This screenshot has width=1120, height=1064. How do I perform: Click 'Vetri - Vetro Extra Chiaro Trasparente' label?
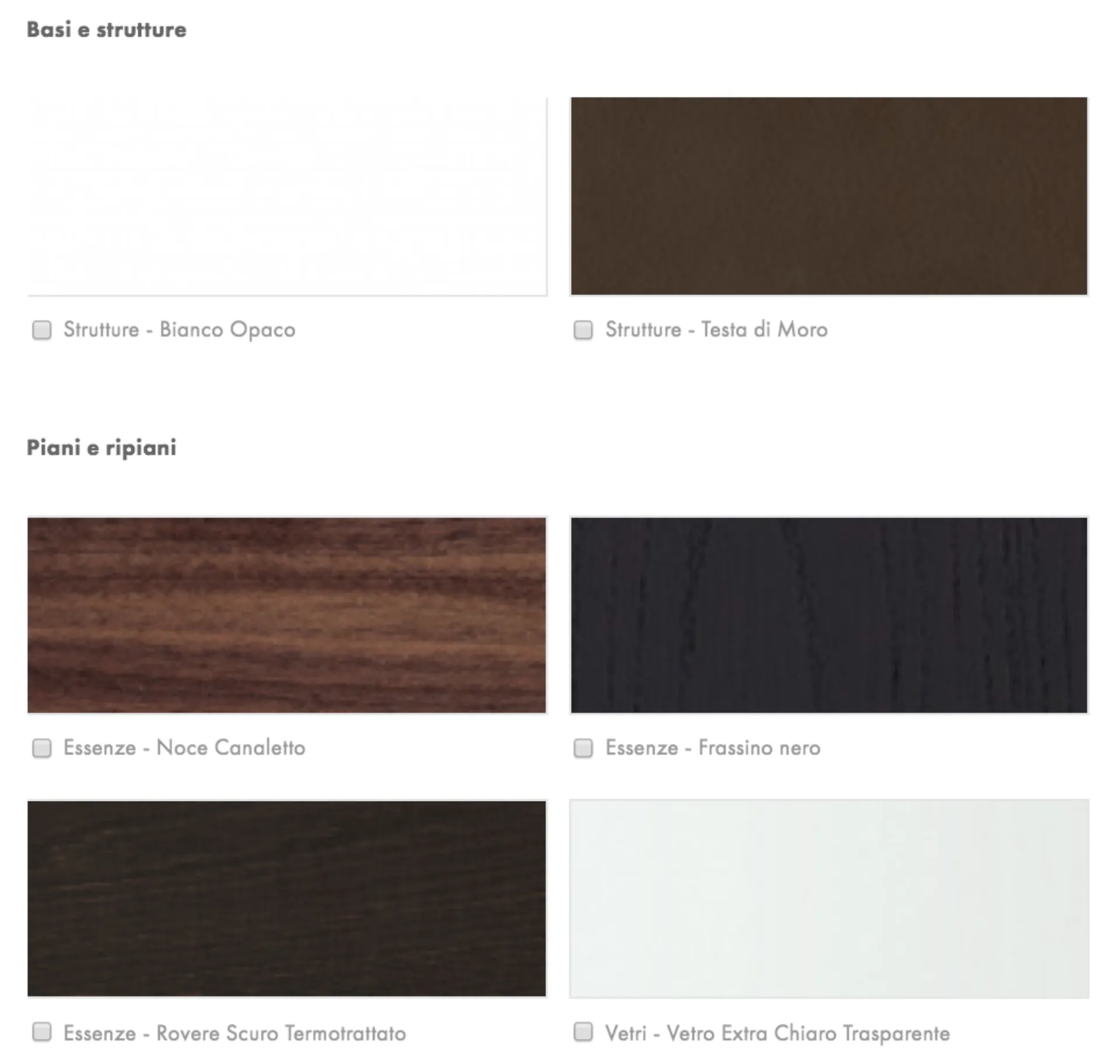(x=778, y=1033)
